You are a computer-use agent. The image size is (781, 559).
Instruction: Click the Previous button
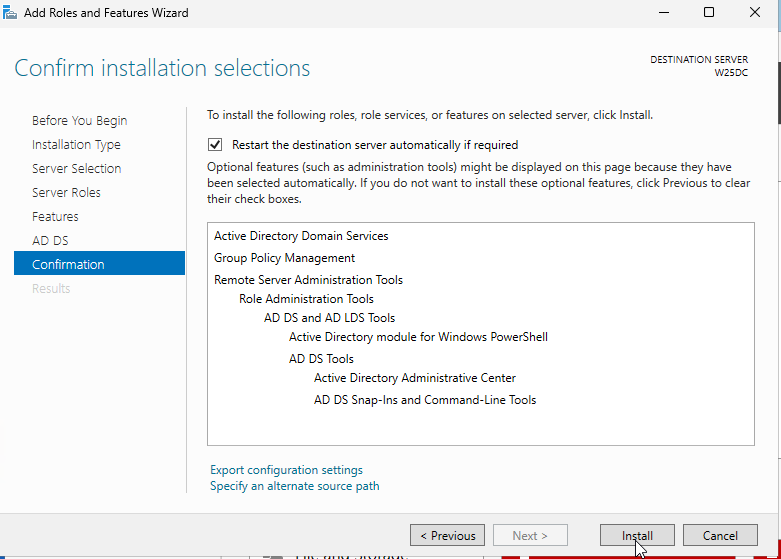click(447, 536)
